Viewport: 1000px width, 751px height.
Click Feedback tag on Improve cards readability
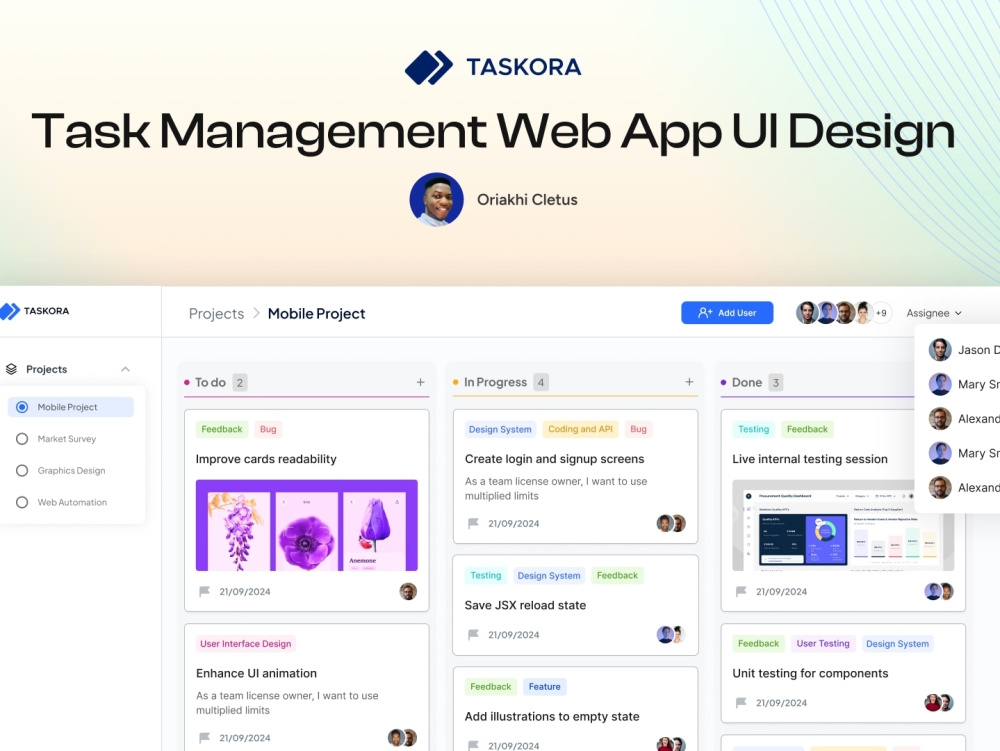[x=221, y=429]
